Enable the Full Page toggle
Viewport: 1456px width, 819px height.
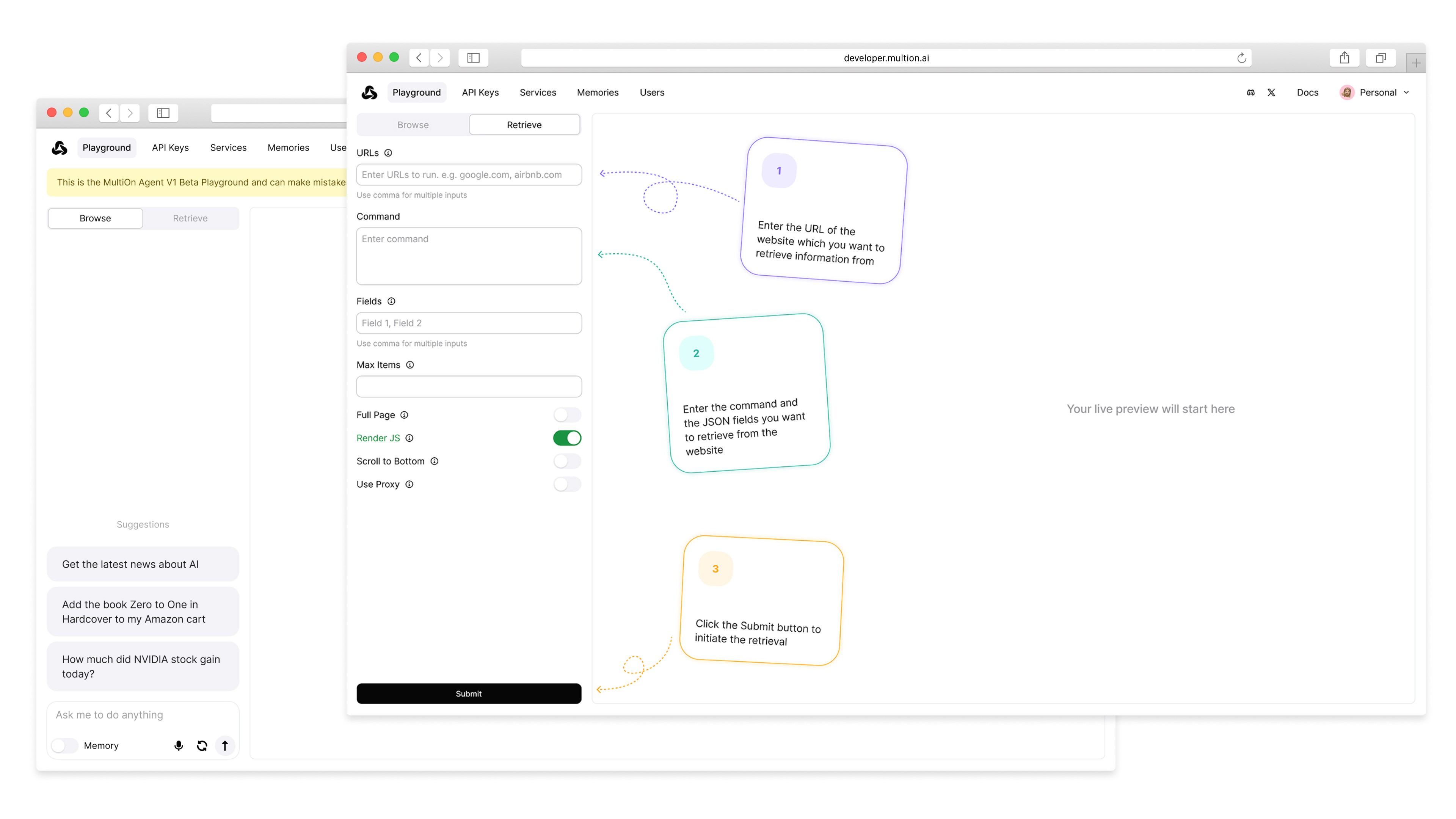coord(567,414)
